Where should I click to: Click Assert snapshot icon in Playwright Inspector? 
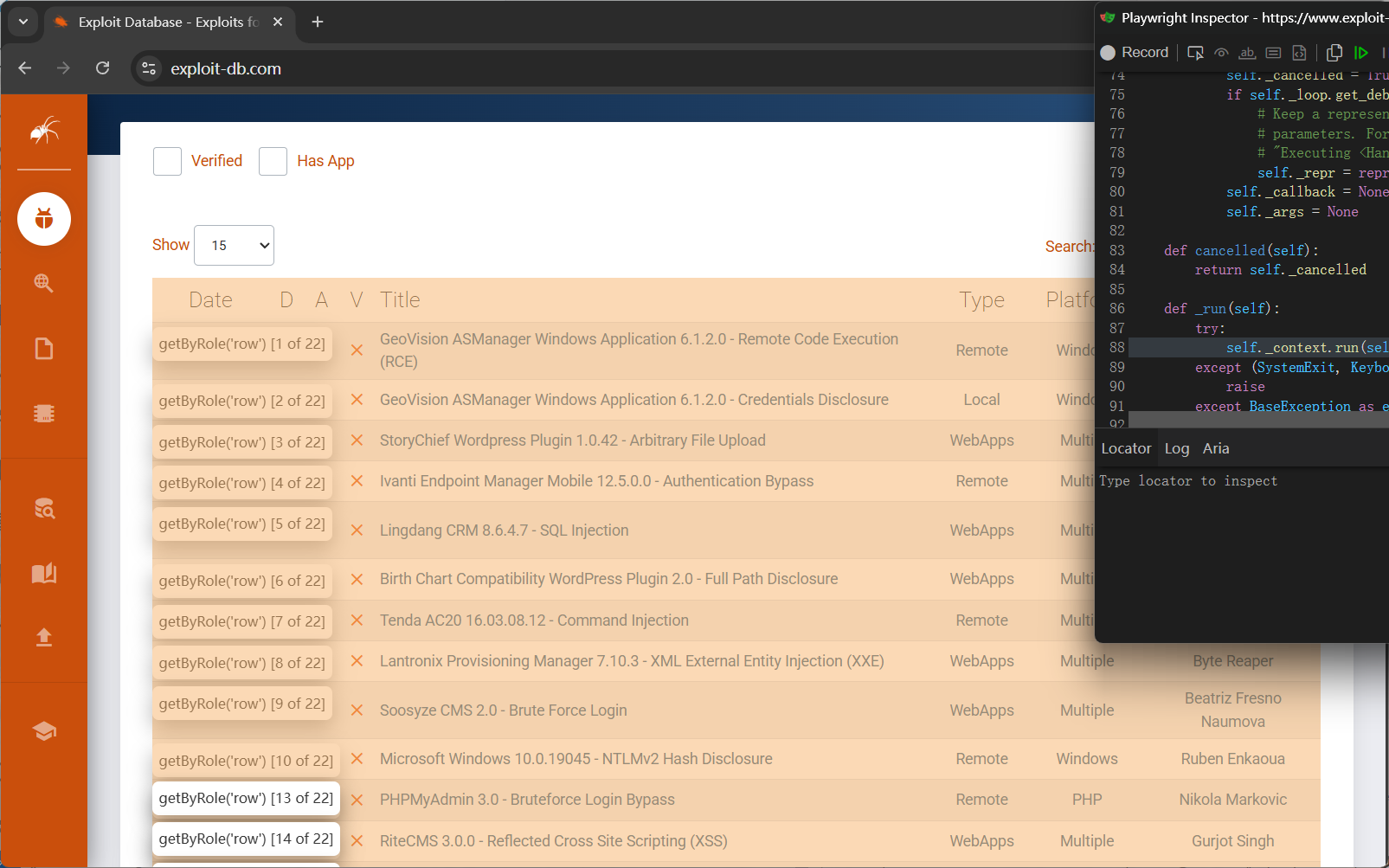coord(1299,53)
